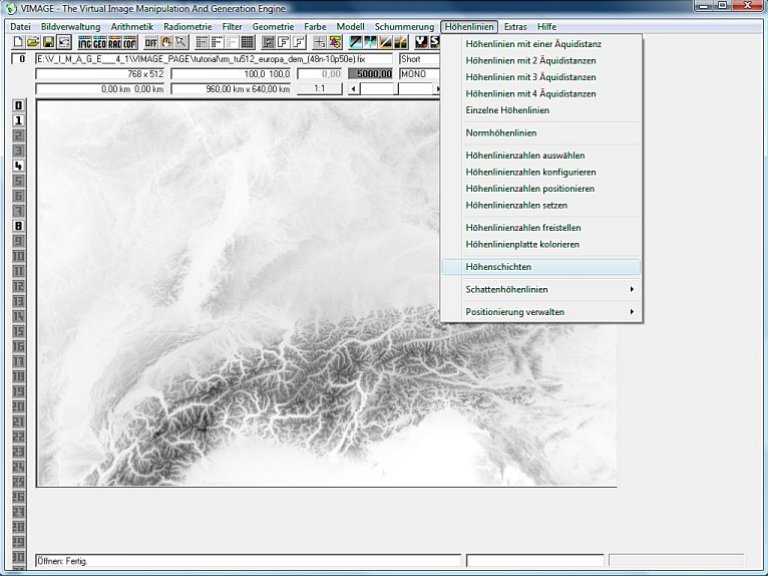Expand the Positionierung verwalten submenu

coord(540,312)
